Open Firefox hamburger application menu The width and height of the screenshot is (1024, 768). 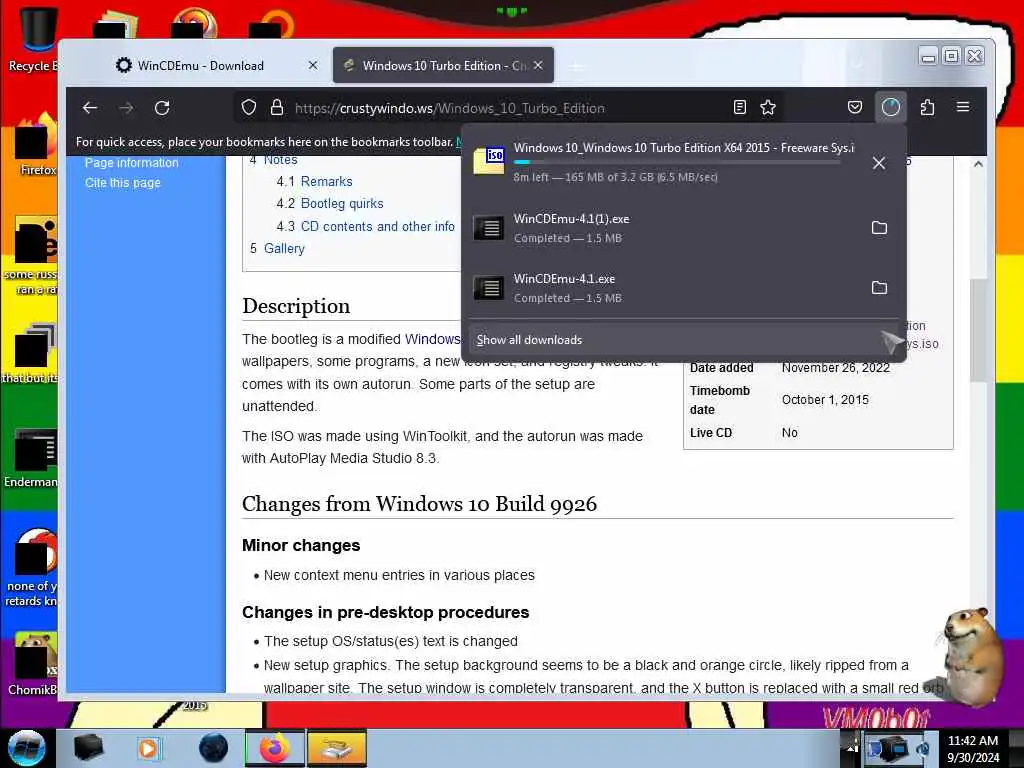pyautogui.click(x=963, y=106)
